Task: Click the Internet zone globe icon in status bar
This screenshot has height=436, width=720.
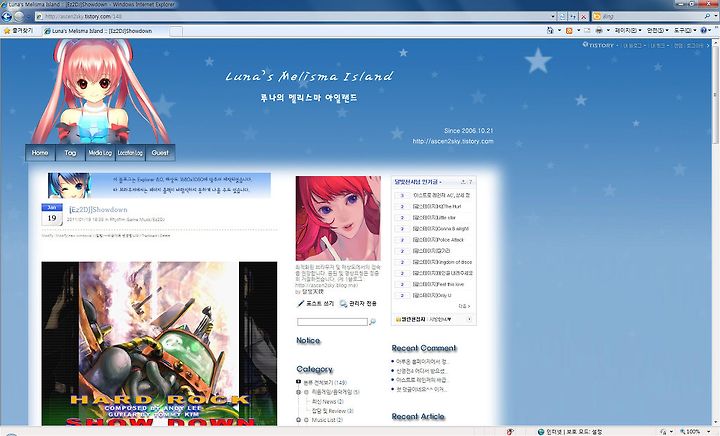Action: (541, 432)
